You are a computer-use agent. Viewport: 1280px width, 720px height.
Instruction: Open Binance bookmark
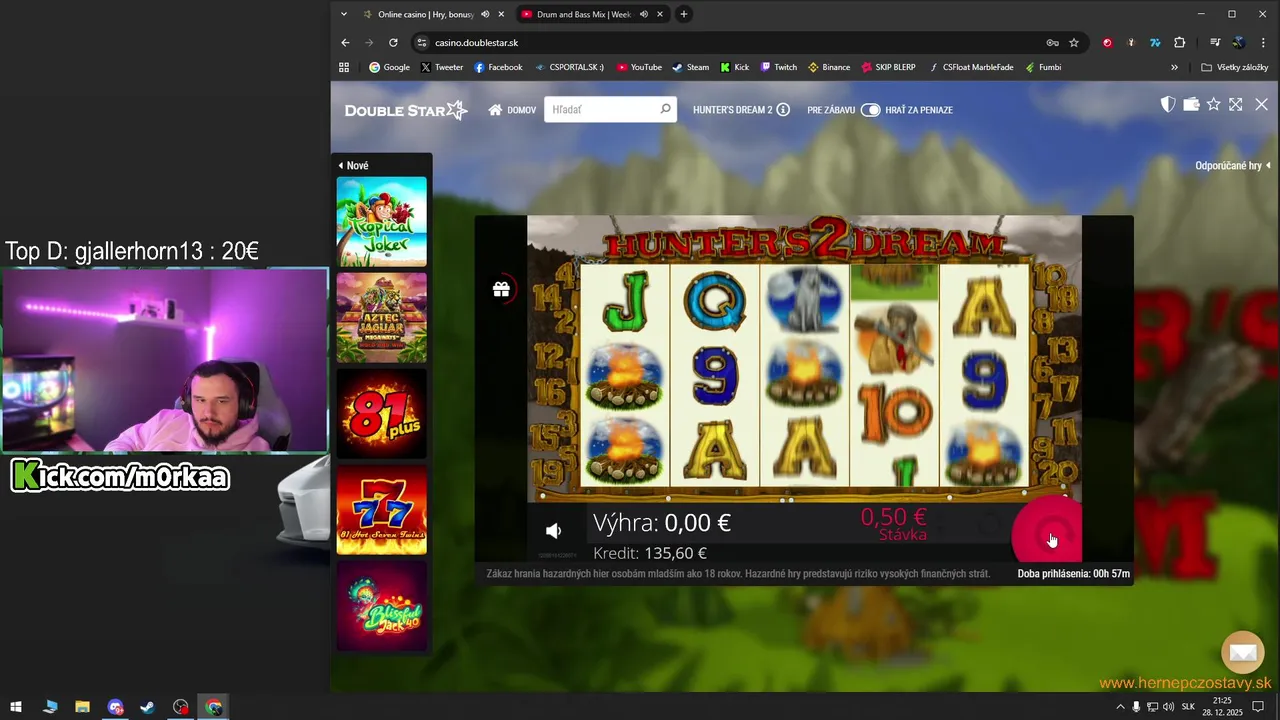point(828,67)
